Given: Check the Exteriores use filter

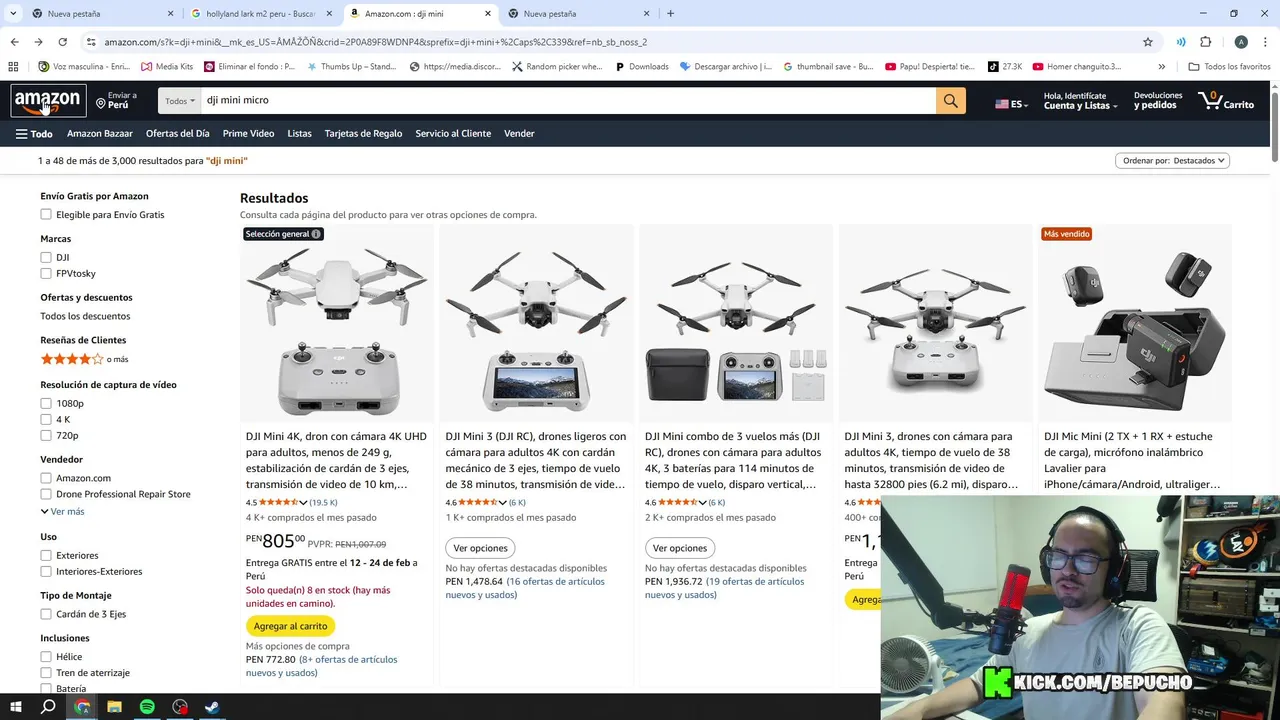Looking at the screenshot, I should (46, 556).
